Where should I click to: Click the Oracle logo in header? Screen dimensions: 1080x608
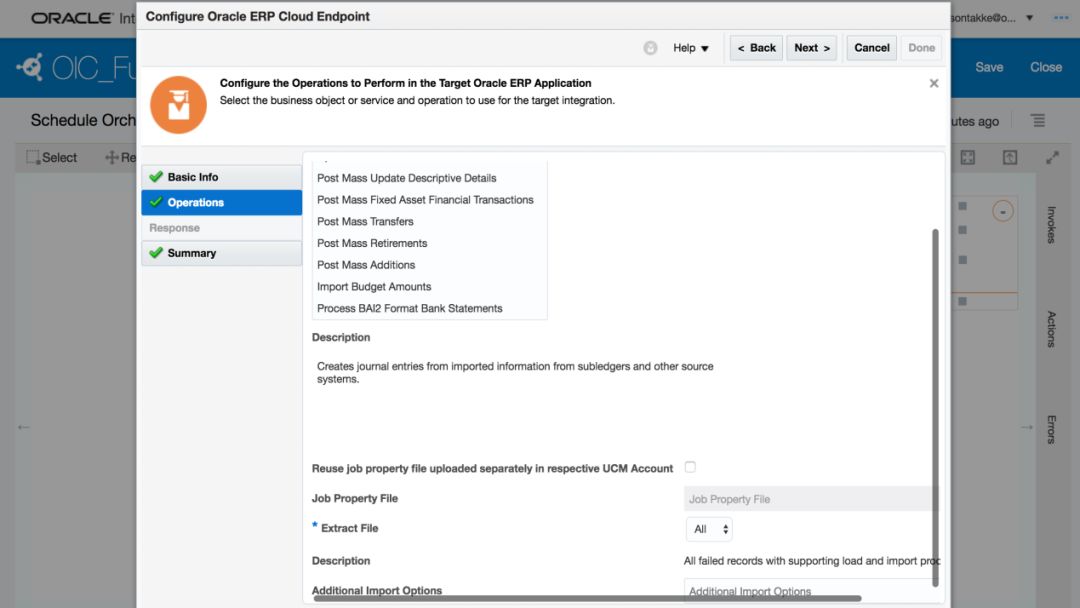pyautogui.click(x=72, y=19)
